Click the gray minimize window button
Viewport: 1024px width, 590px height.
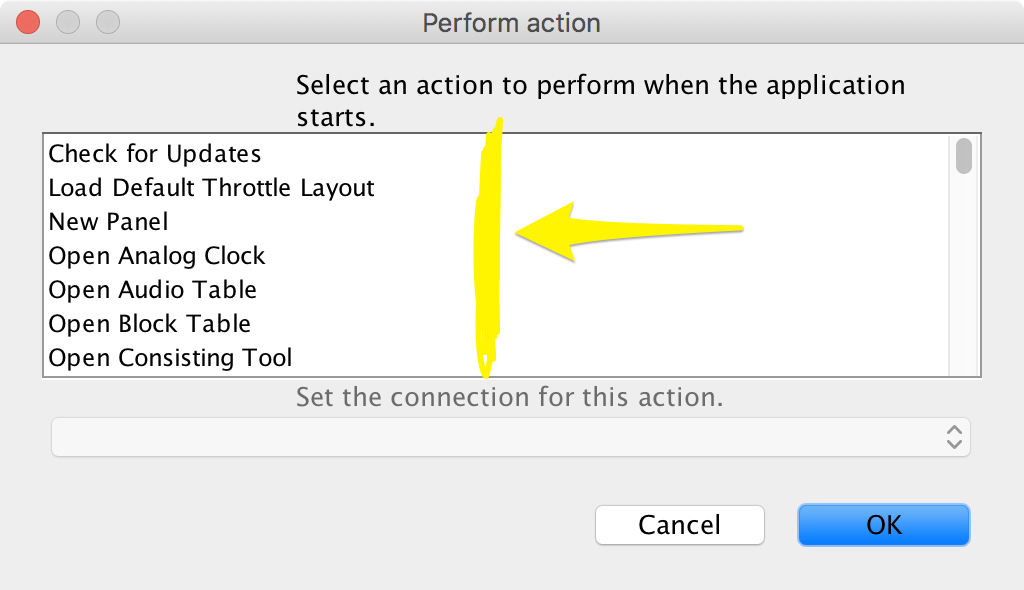pos(68,22)
